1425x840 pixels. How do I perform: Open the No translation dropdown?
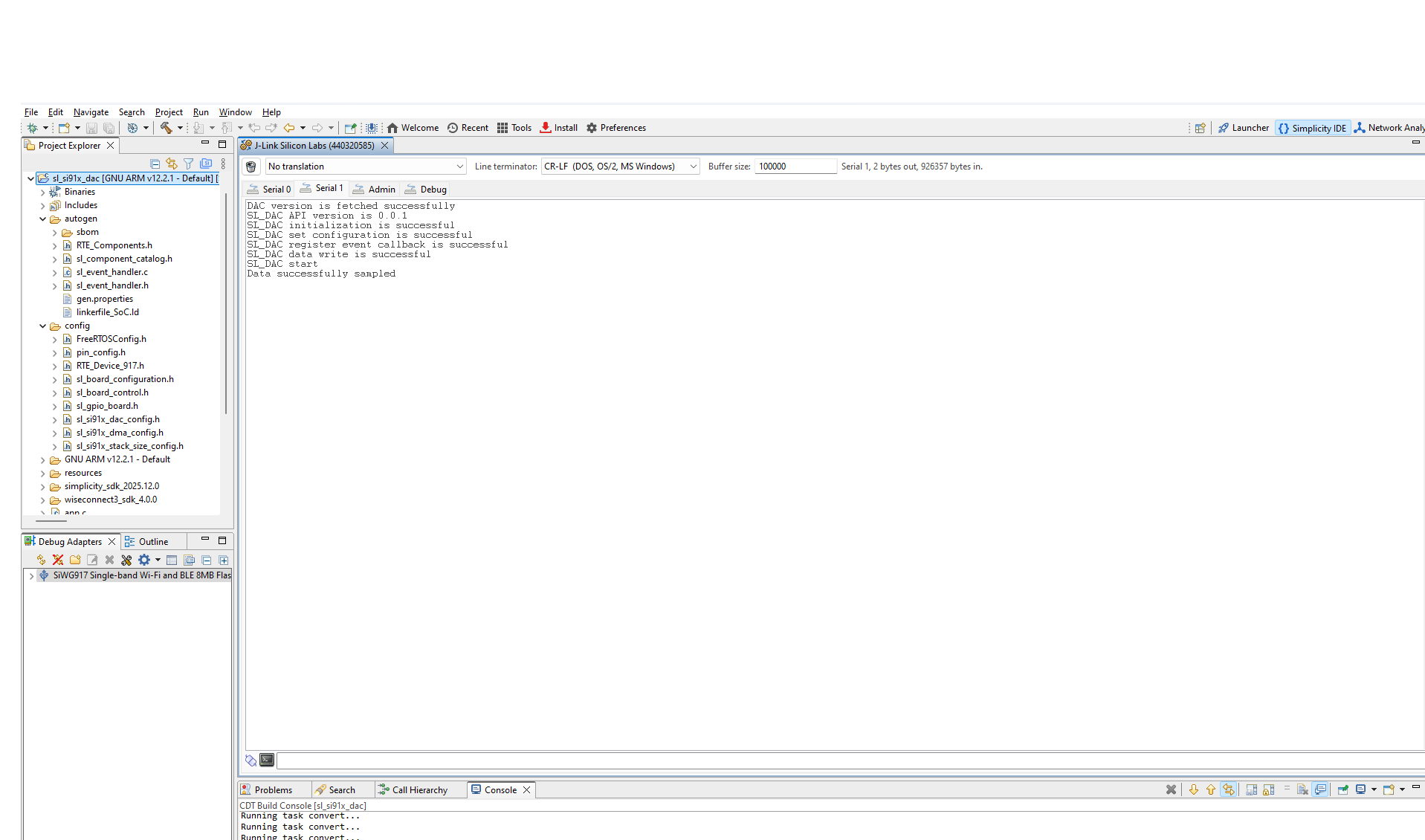click(x=460, y=166)
